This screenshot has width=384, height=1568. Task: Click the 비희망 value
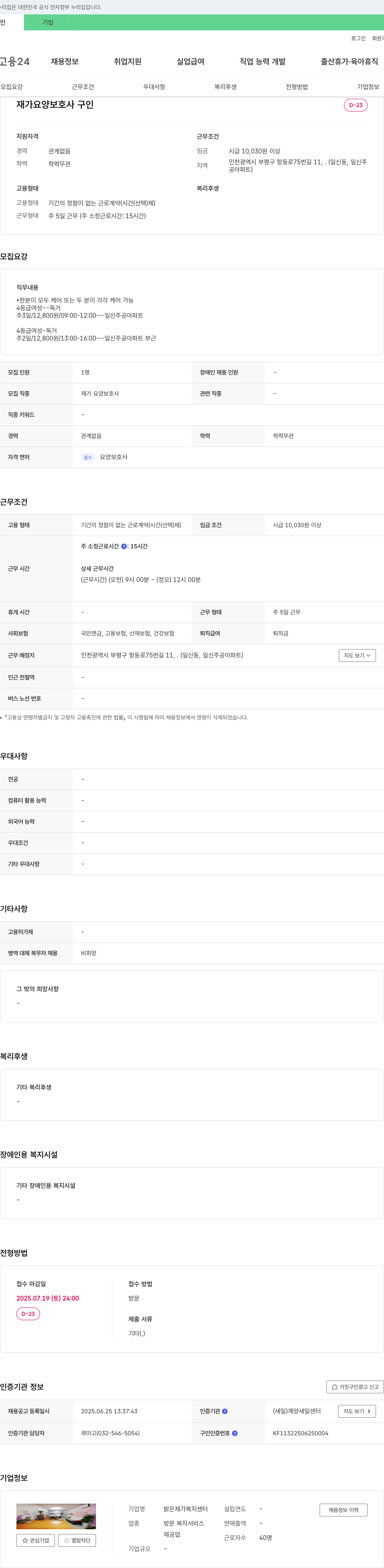(88, 953)
